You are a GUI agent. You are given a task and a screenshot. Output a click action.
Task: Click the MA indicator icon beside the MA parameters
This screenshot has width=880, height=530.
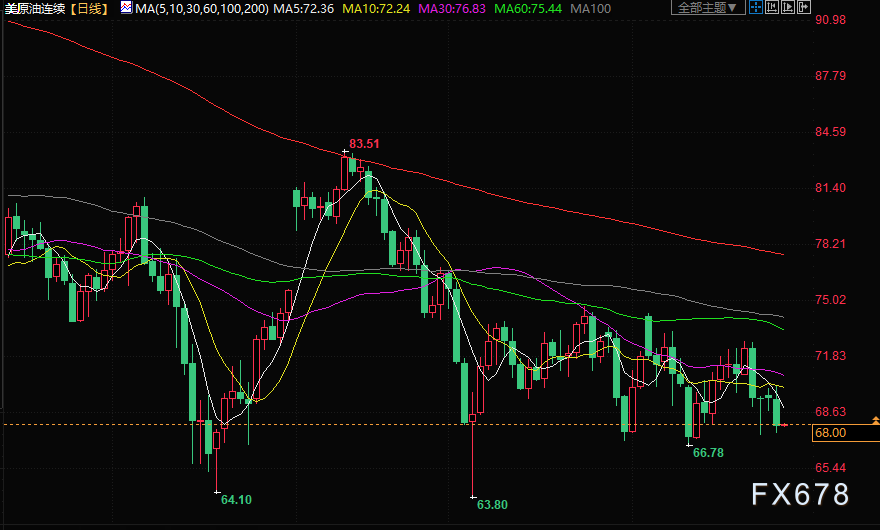[126, 8]
